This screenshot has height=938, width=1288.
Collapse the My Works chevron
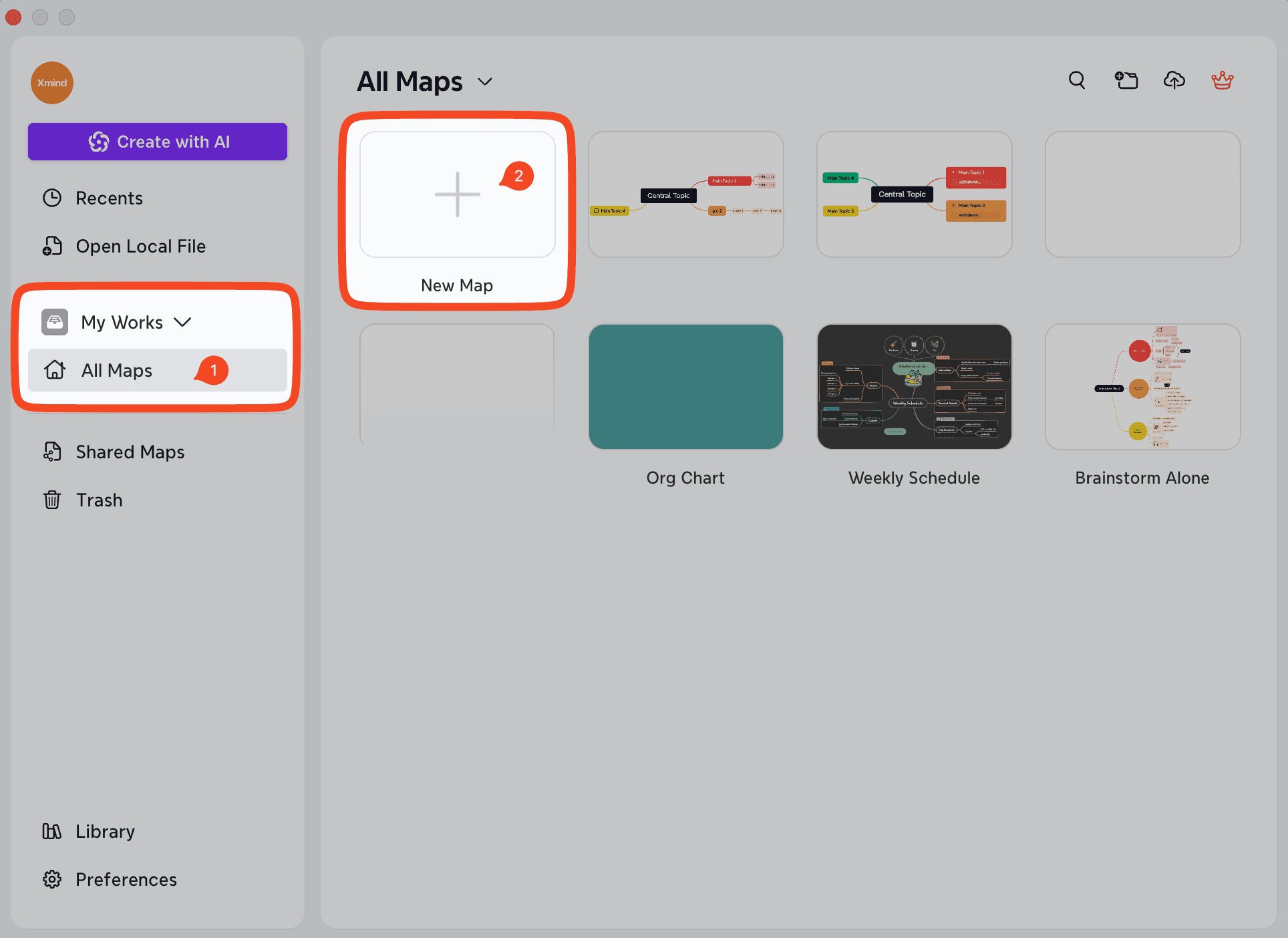pyautogui.click(x=182, y=322)
